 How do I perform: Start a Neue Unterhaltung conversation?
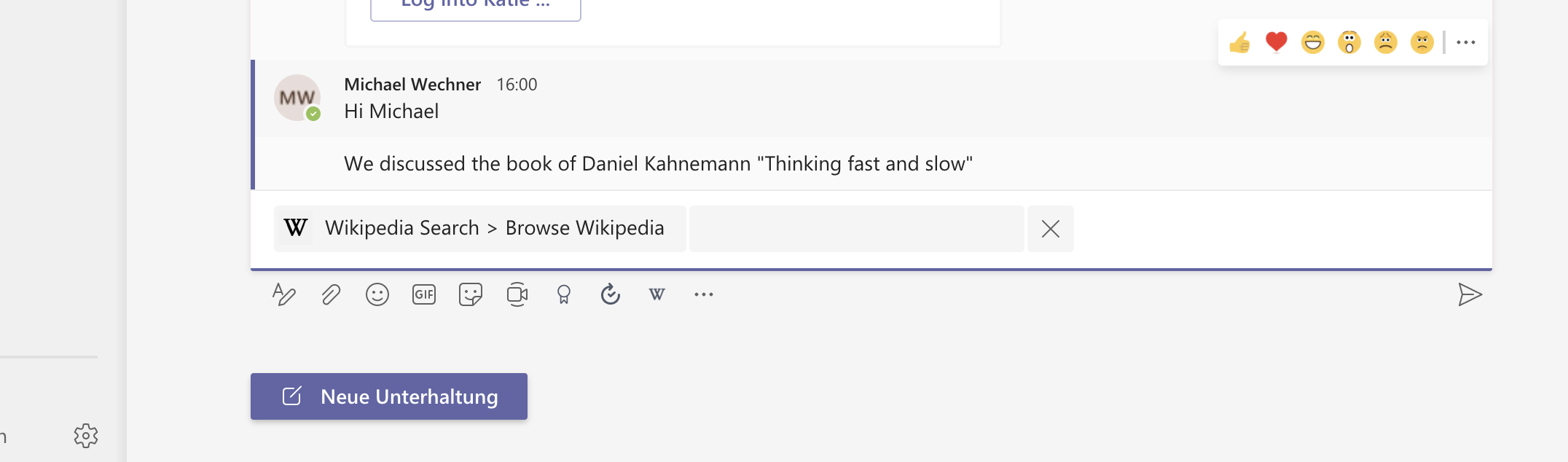pos(388,396)
